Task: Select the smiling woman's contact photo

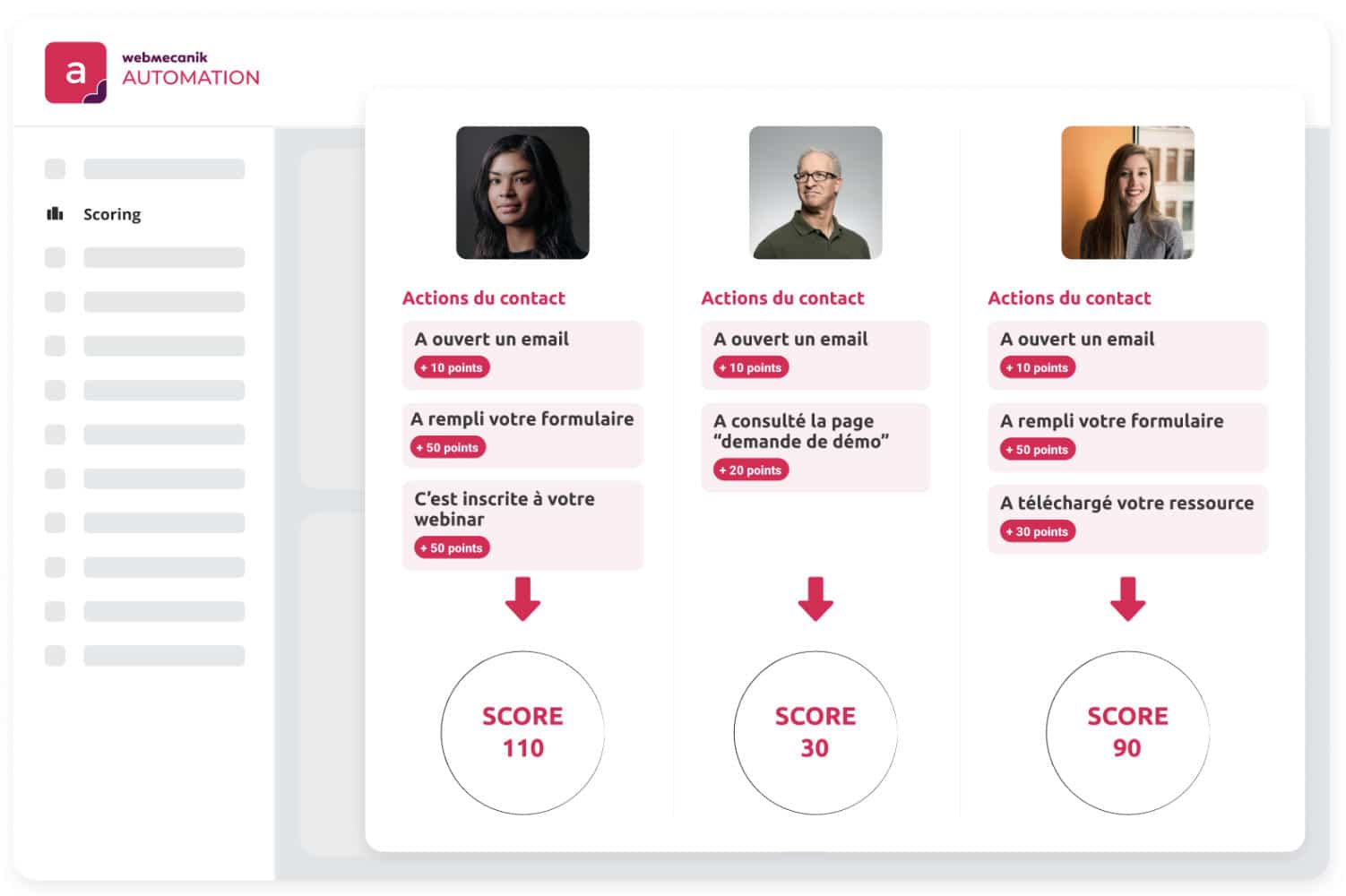Action: [x=1127, y=193]
